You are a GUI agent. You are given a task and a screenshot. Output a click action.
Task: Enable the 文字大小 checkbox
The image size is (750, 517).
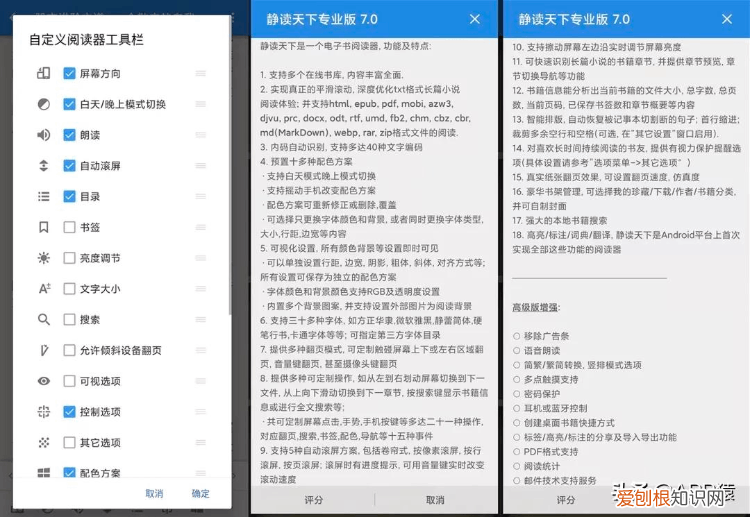pyautogui.click(x=69, y=288)
